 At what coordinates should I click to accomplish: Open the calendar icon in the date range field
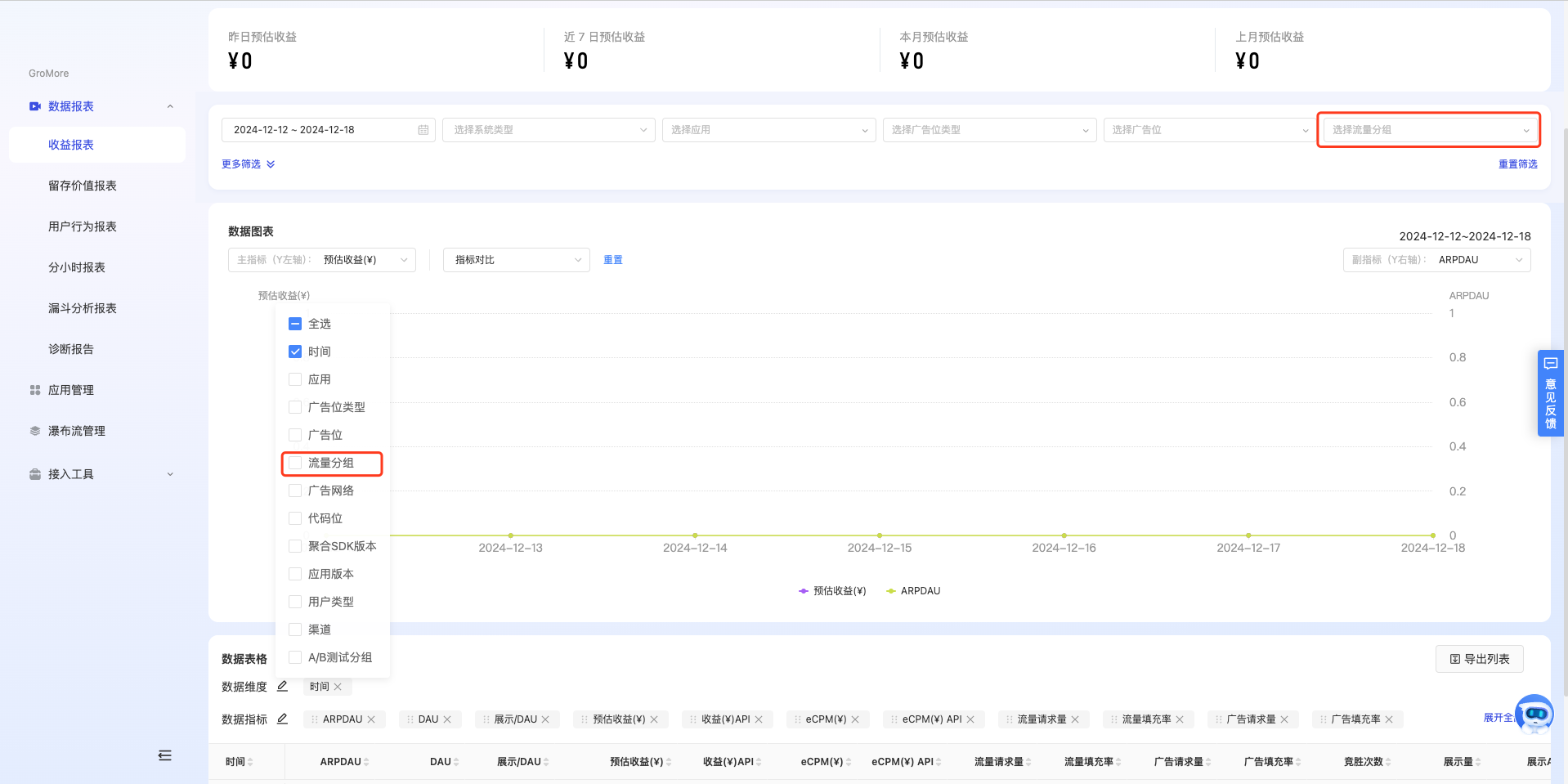pos(423,130)
